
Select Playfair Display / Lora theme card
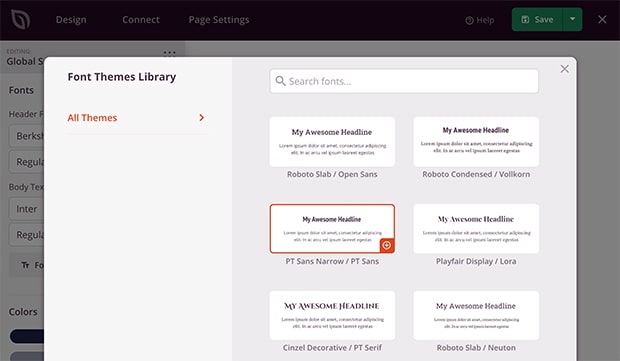(476, 229)
